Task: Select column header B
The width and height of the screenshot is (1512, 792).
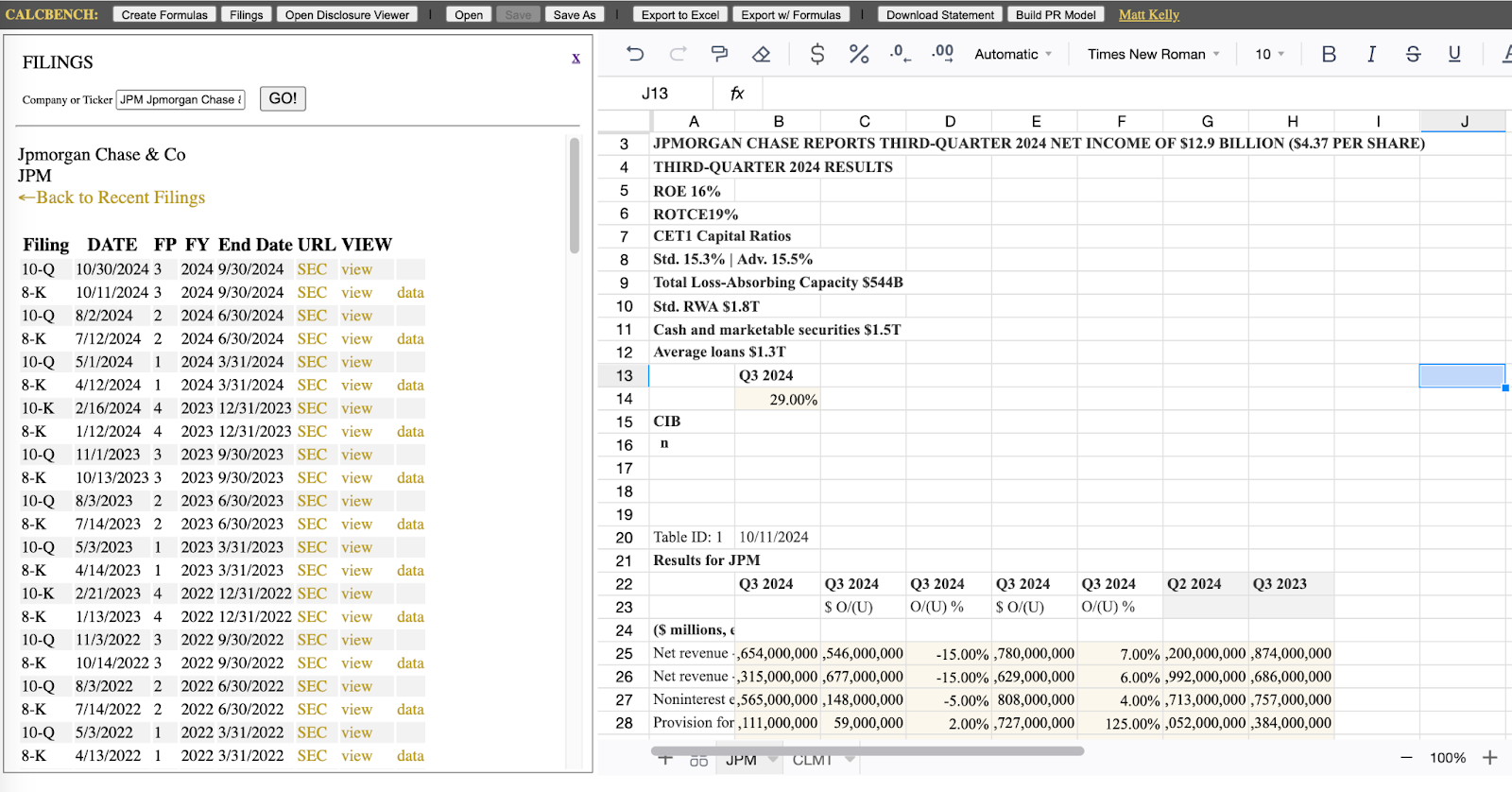Action: 778,121
